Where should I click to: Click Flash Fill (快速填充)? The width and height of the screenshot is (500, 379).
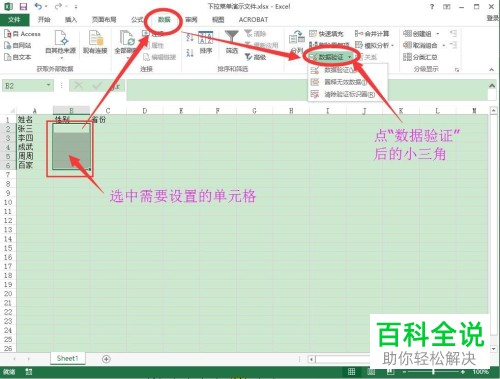(x=326, y=34)
